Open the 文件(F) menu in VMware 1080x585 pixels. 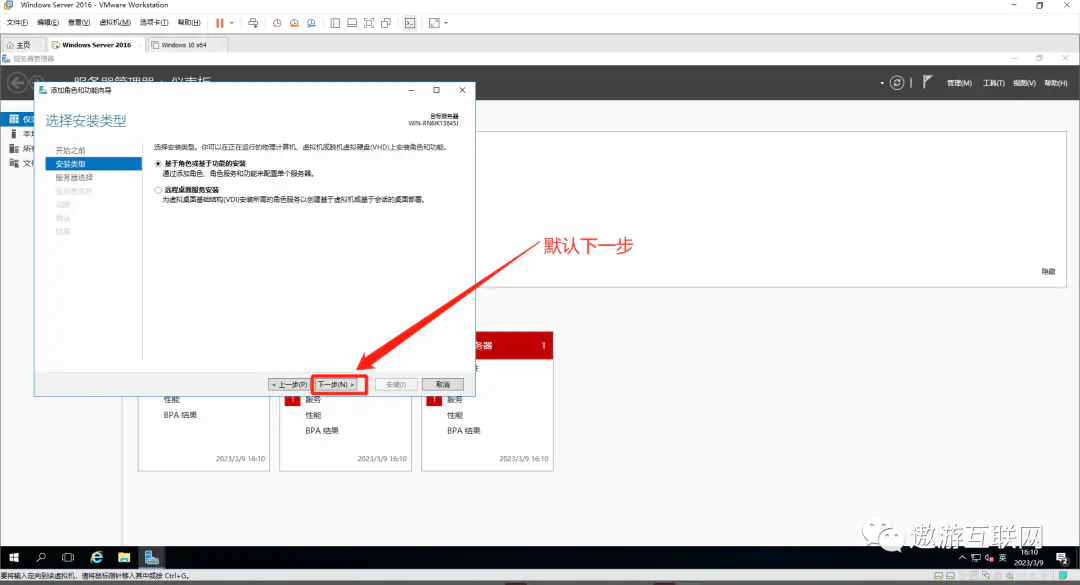pyautogui.click(x=17, y=23)
